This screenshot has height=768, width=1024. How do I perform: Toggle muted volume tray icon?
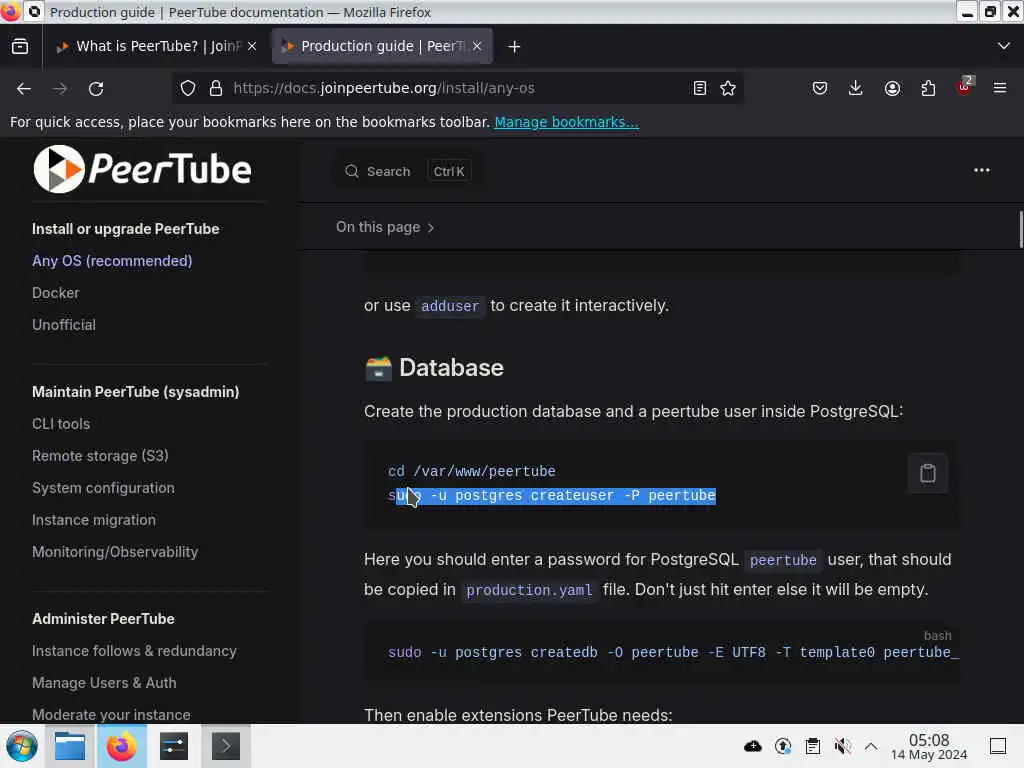point(842,746)
